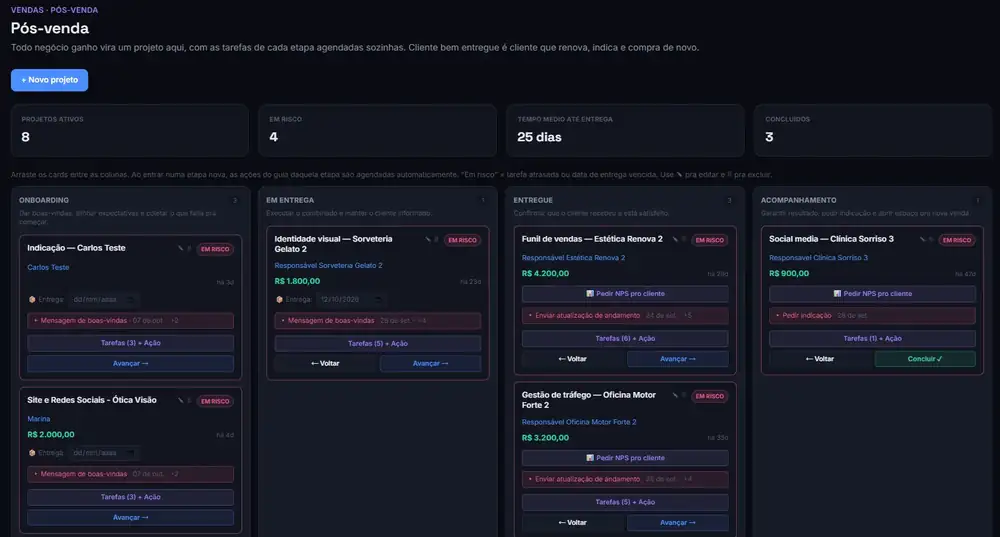Open Mensagem de boas-vindas task on Ótica Visão card
This screenshot has width=1000, height=537.
pos(130,474)
